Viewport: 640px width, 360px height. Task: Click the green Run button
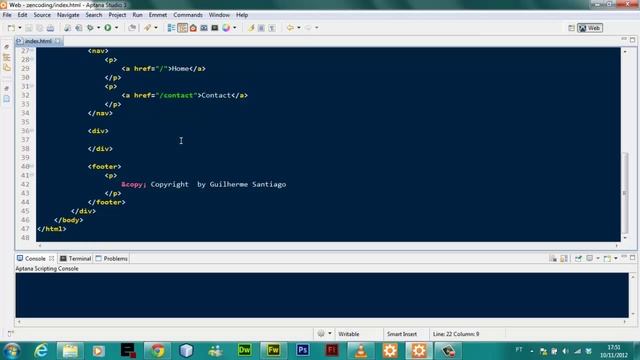point(108,28)
